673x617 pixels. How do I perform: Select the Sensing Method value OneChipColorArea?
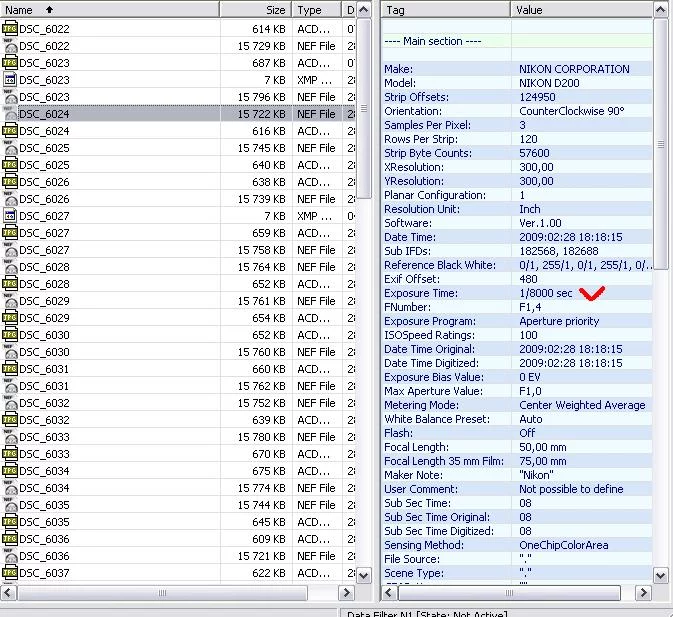tap(564, 545)
